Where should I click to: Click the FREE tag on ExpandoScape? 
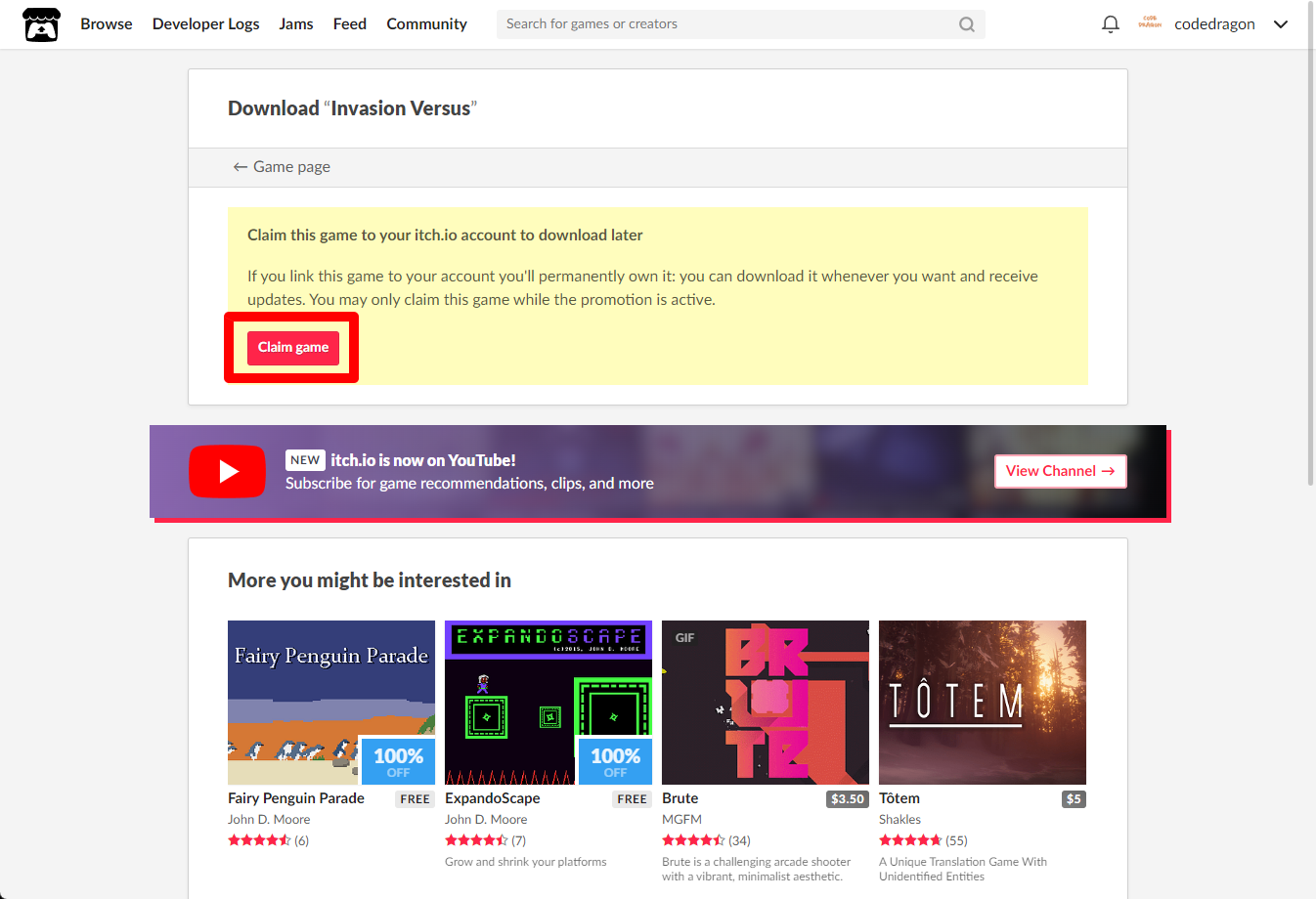(x=633, y=799)
